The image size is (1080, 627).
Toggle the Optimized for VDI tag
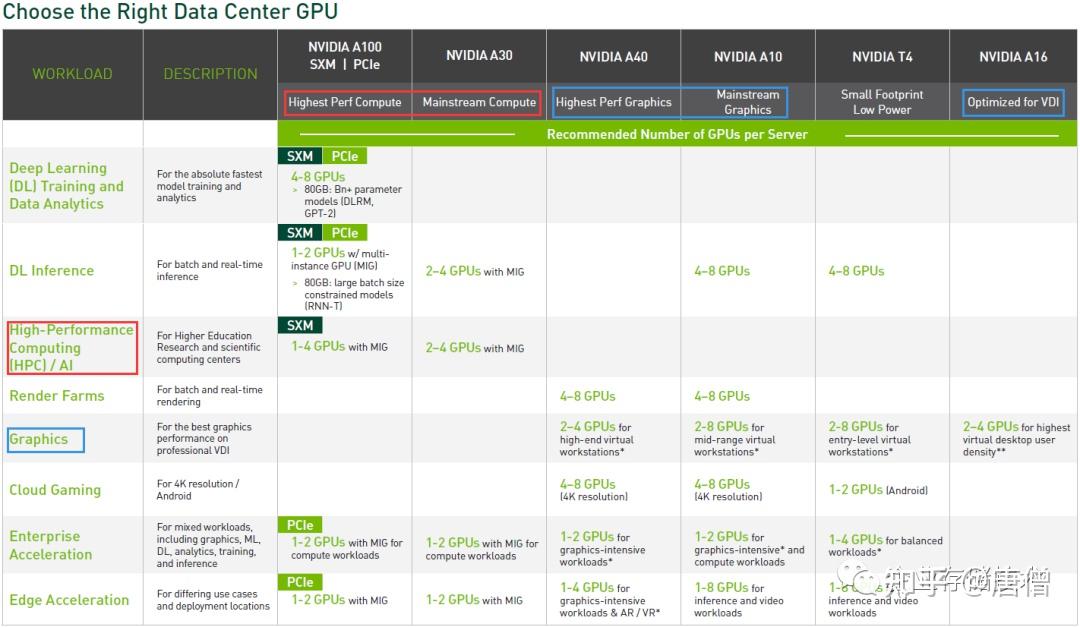pos(1011,101)
